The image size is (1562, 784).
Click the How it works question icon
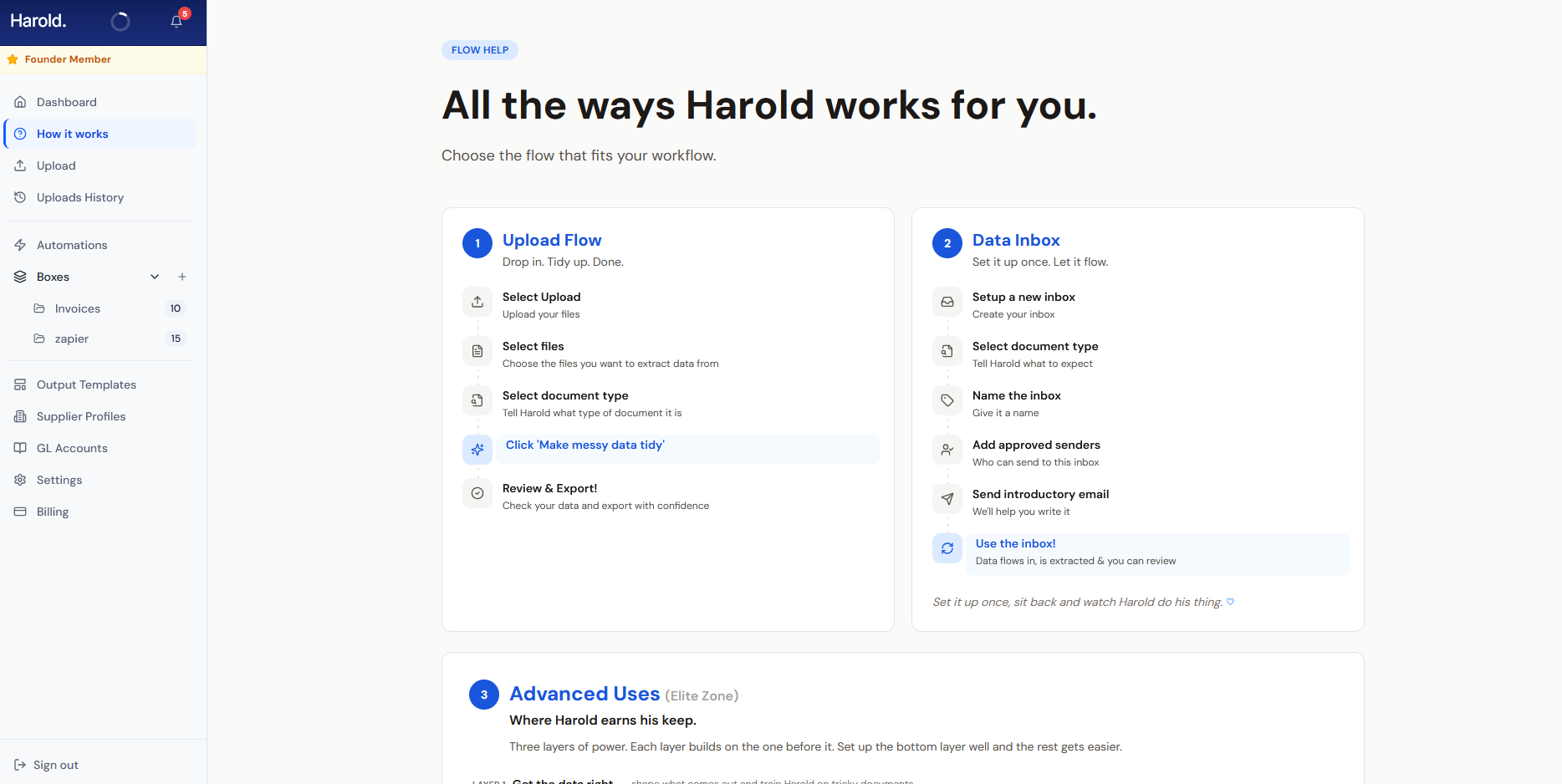coord(20,134)
